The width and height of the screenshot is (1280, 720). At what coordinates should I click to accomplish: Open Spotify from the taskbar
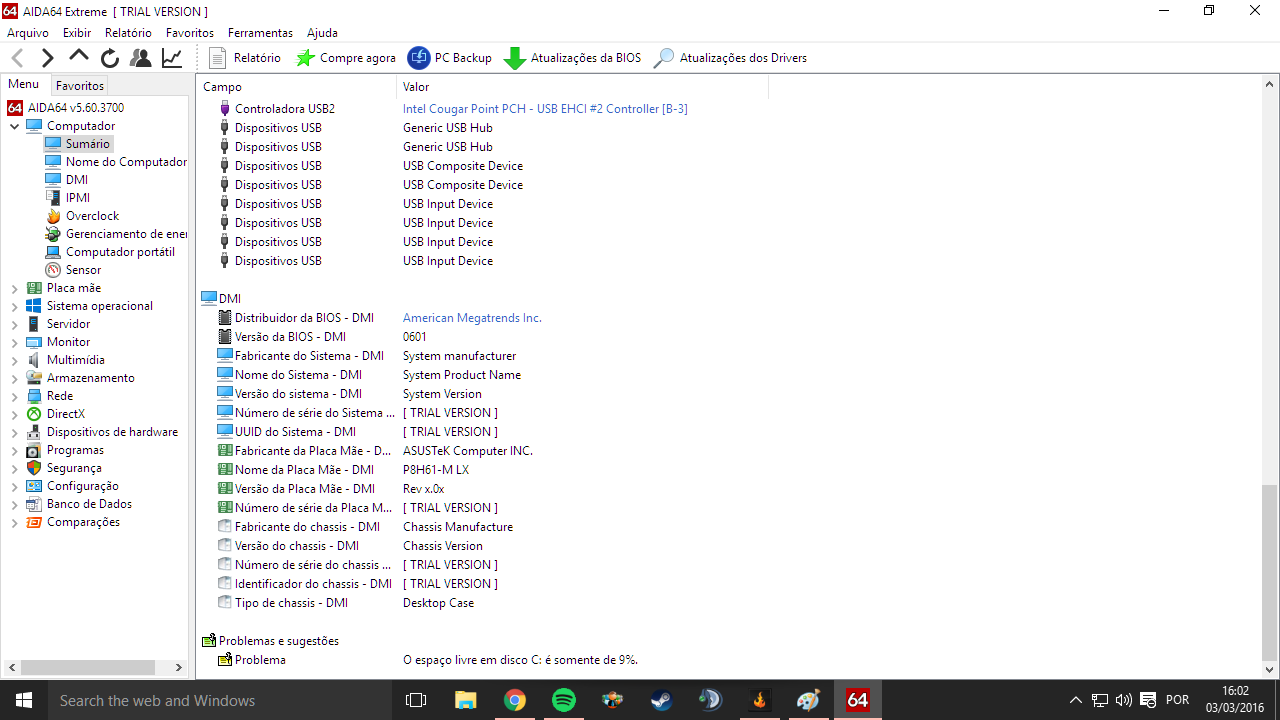point(563,700)
